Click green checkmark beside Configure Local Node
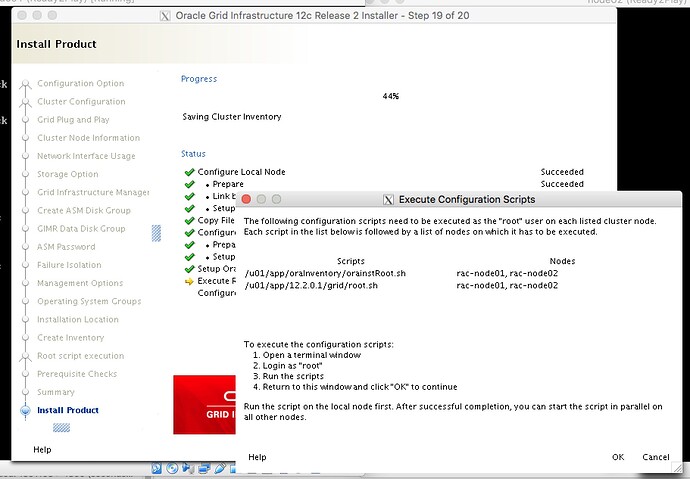 point(189,172)
